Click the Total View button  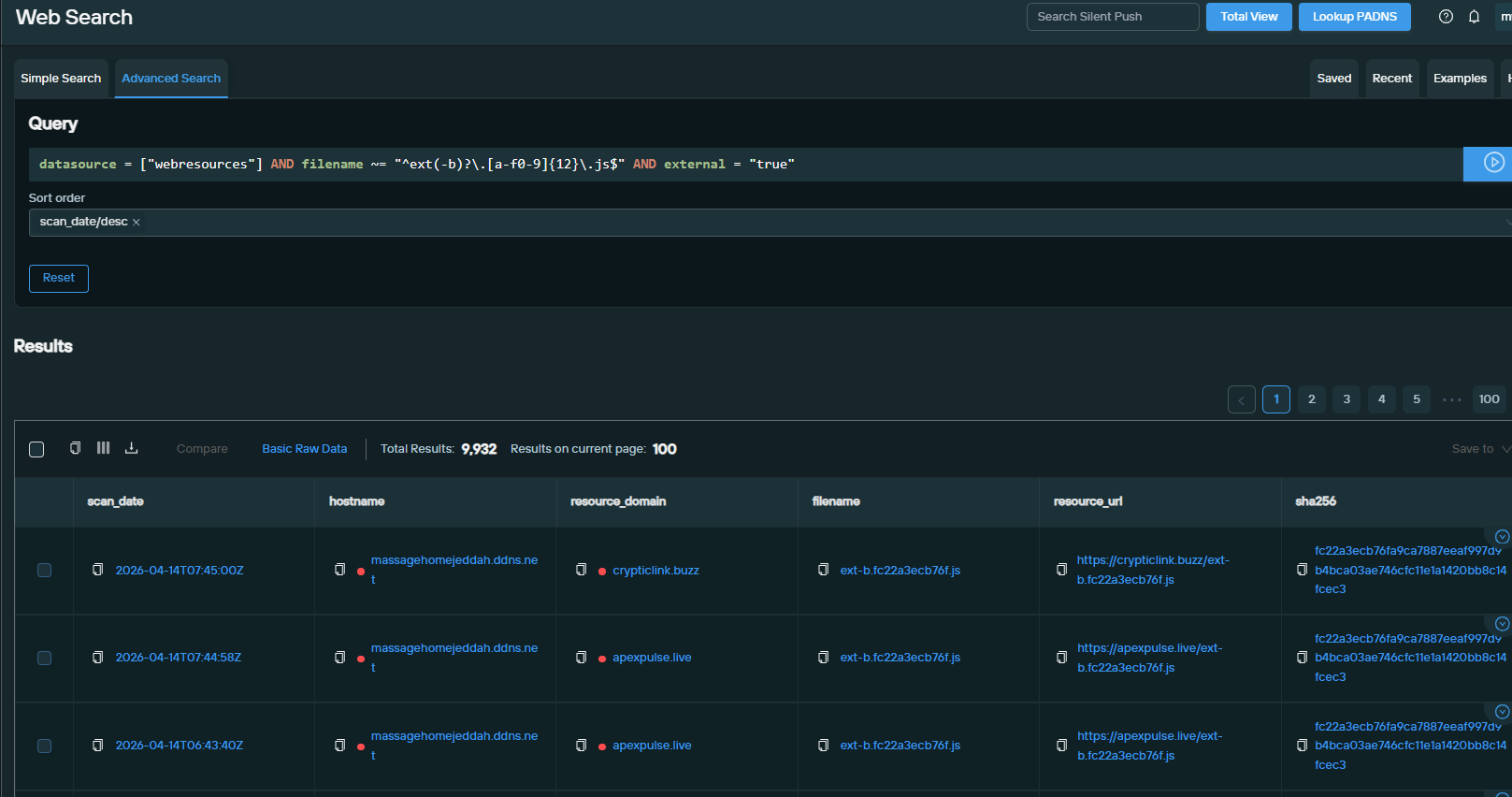click(1249, 17)
